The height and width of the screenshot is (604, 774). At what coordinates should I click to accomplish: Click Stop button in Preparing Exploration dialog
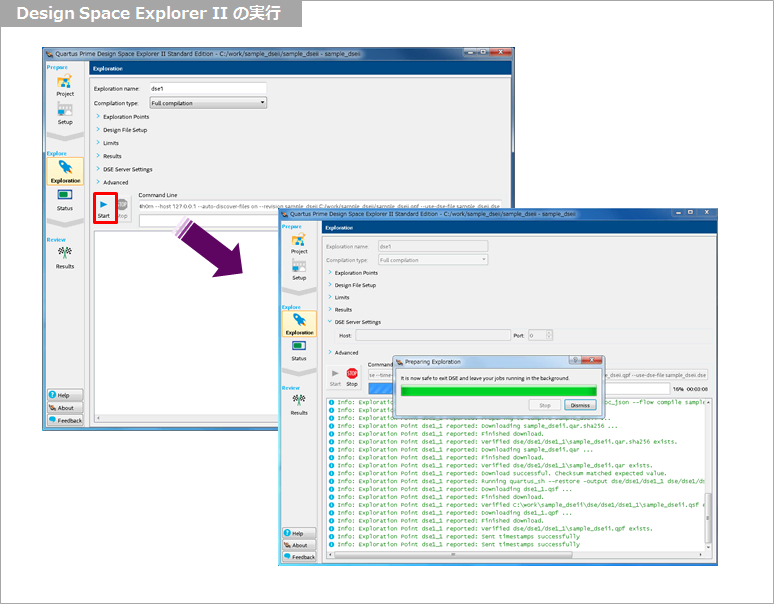click(544, 405)
